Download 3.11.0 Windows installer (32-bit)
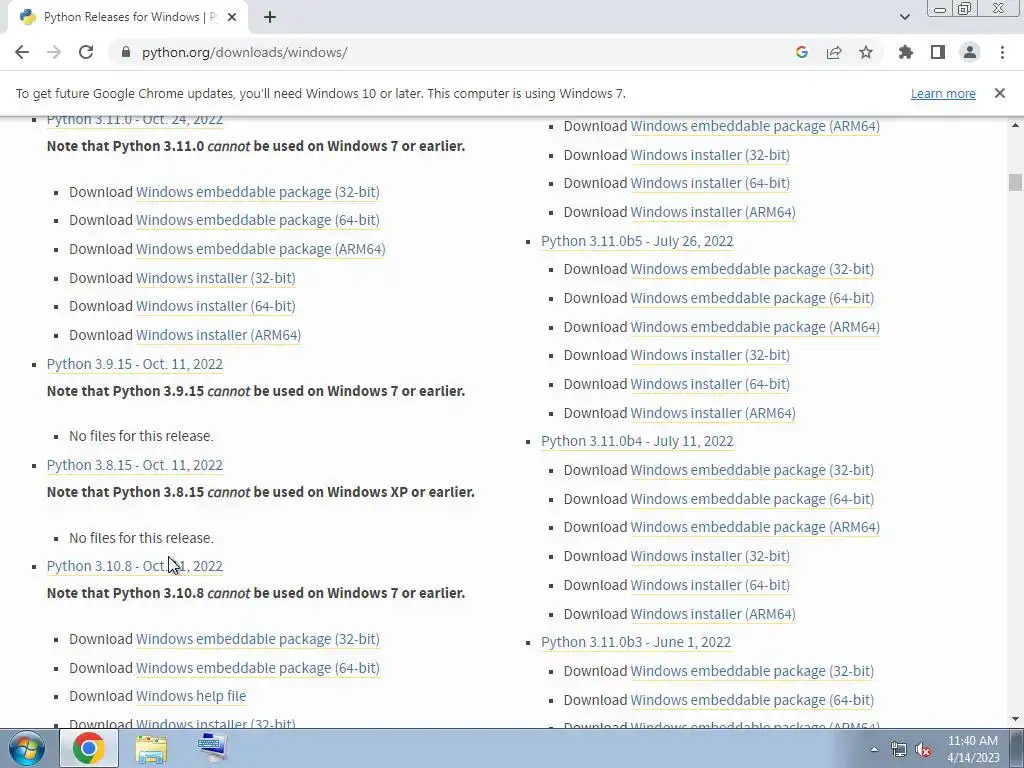1024x768 pixels. [216, 278]
